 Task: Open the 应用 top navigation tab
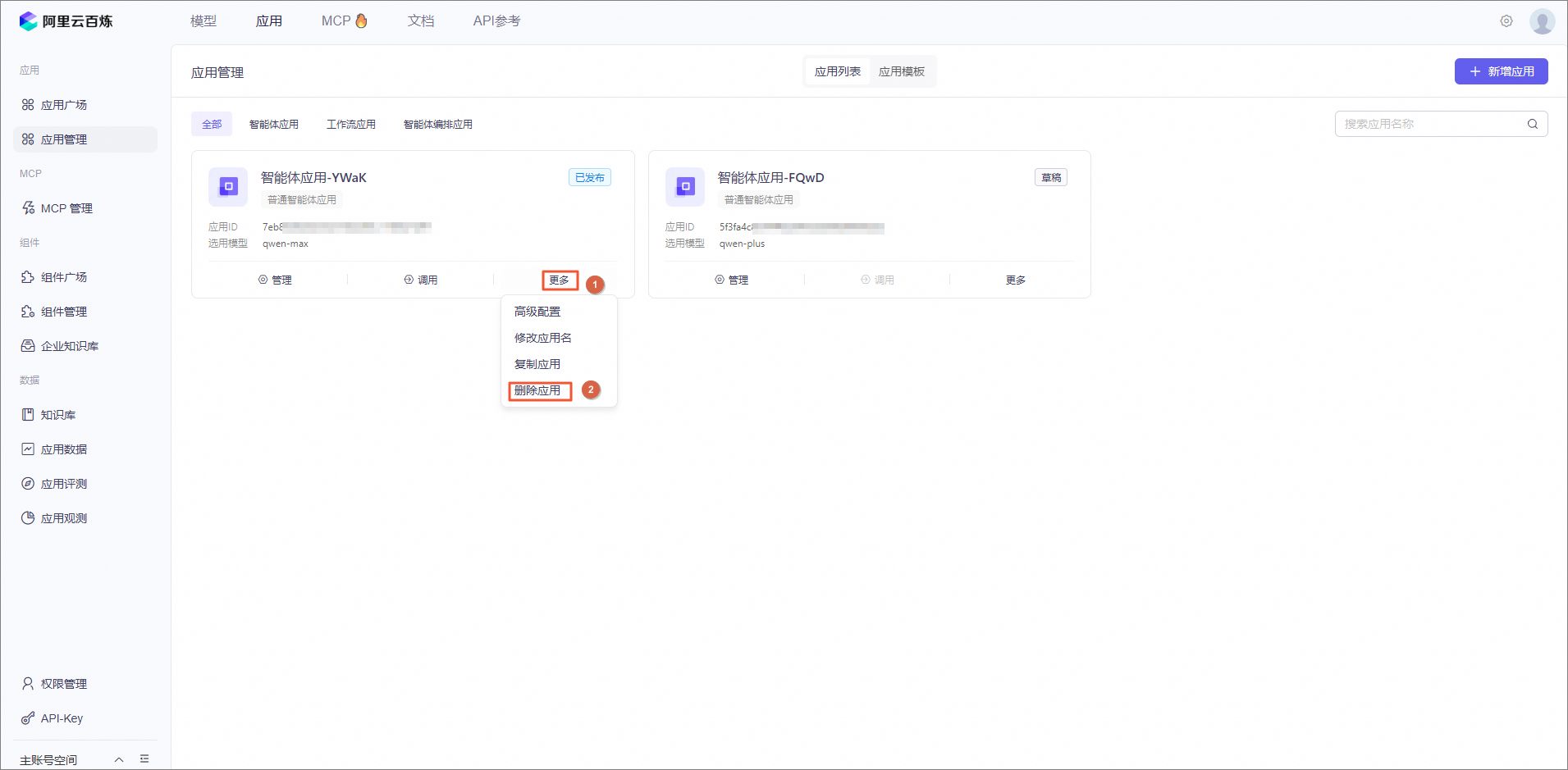[x=269, y=21]
